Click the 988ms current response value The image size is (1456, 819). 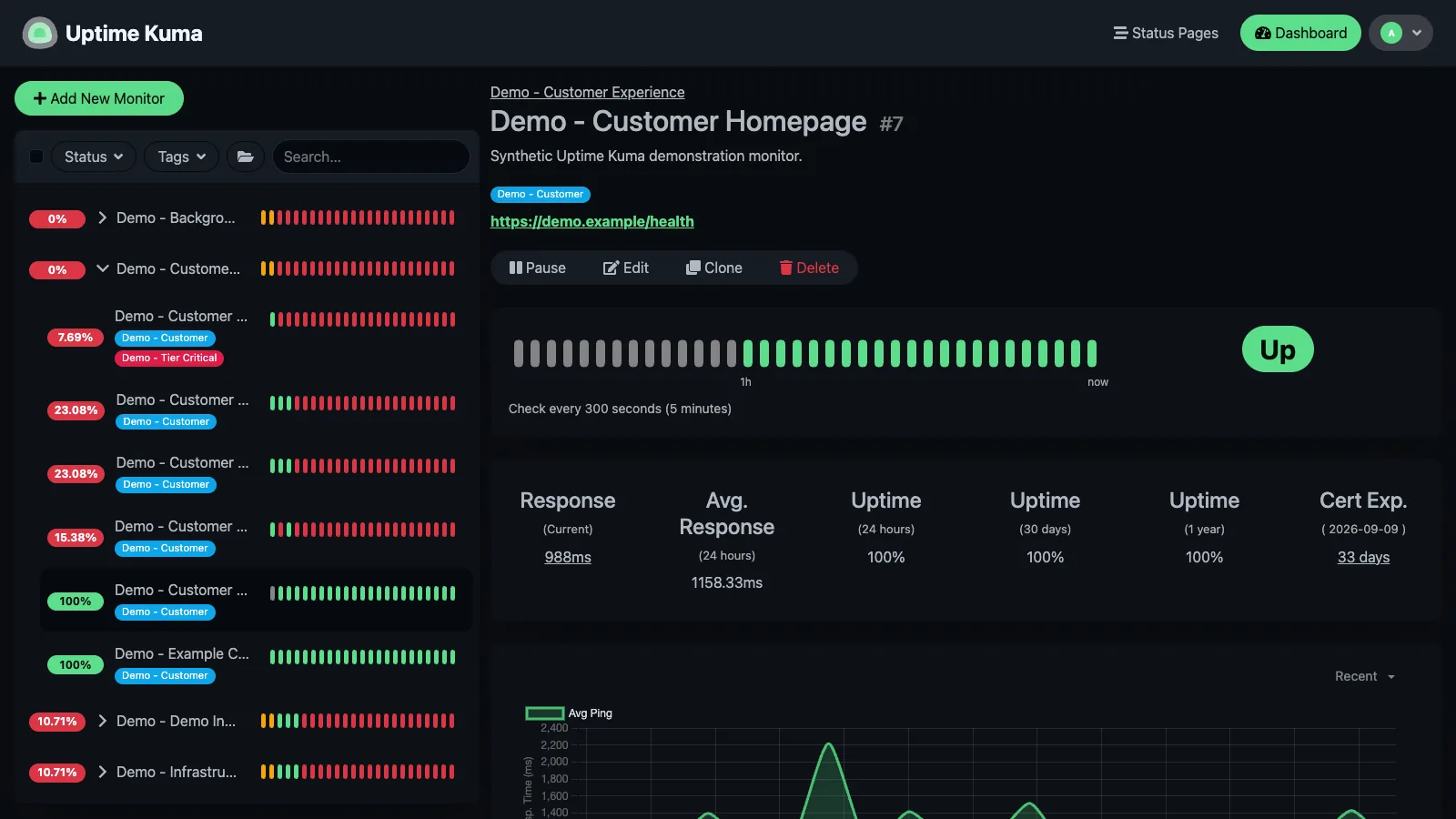tap(568, 557)
